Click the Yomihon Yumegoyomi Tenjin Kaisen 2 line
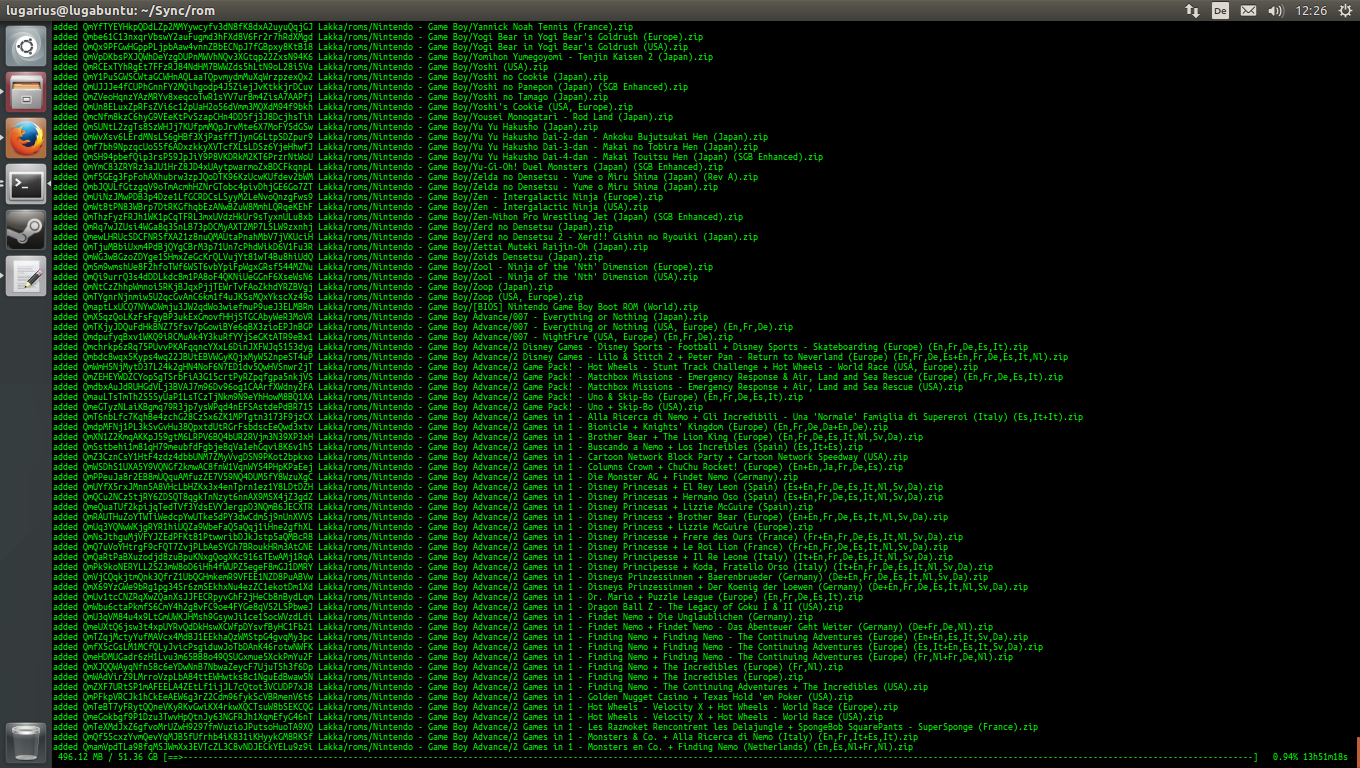1360x768 pixels. pyautogui.click(x=383, y=57)
